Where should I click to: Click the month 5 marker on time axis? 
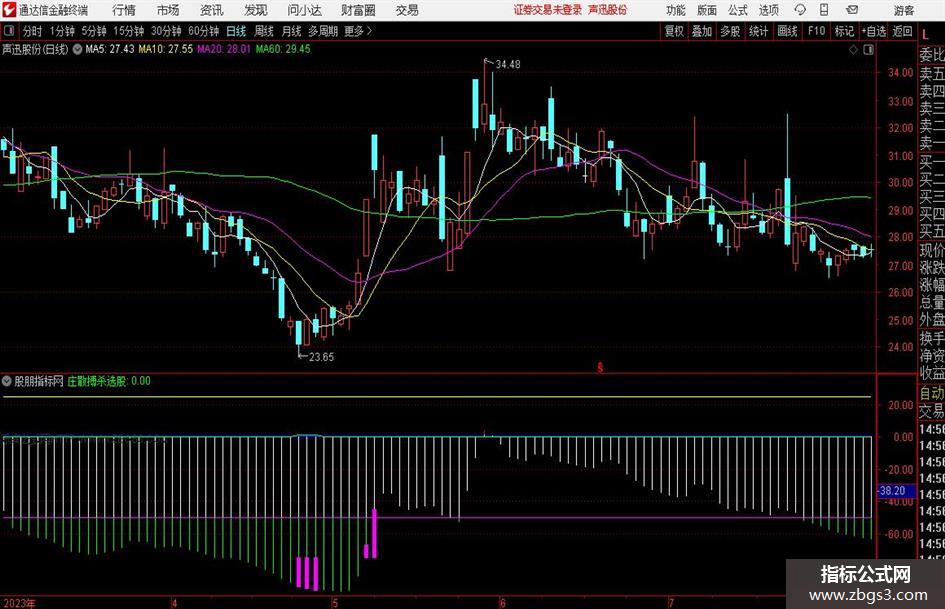pyautogui.click(x=334, y=603)
